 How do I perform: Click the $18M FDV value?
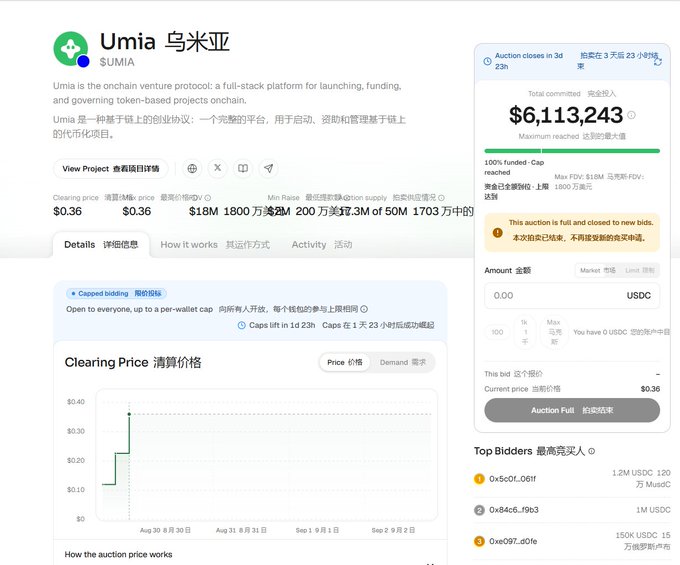pos(203,211)
